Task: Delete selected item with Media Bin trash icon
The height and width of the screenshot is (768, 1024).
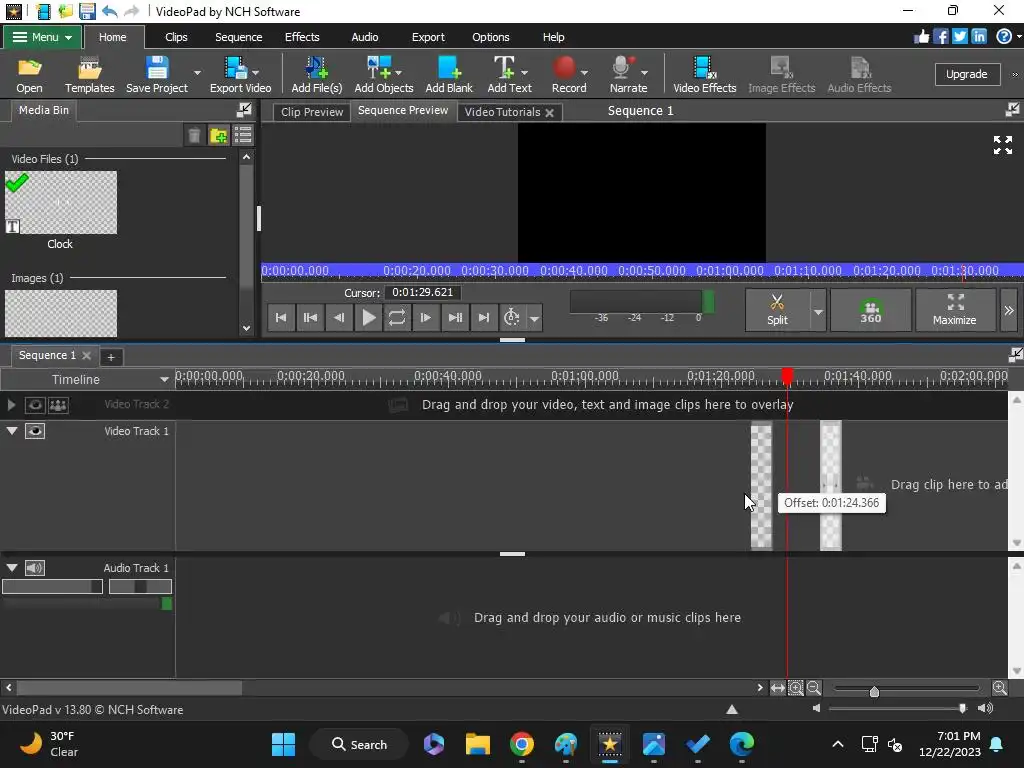Action: [194, 135]
